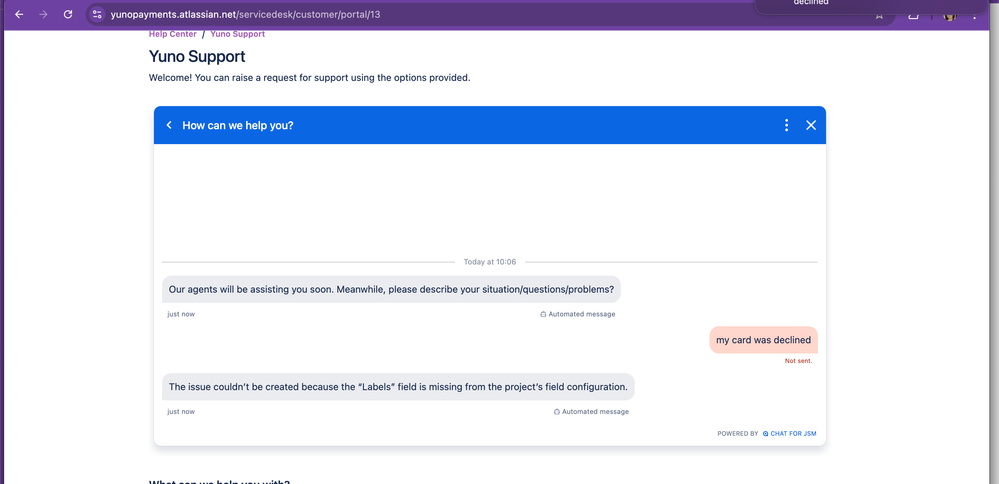
Task: Click the Labels field error message
Action: coord(398,387)
